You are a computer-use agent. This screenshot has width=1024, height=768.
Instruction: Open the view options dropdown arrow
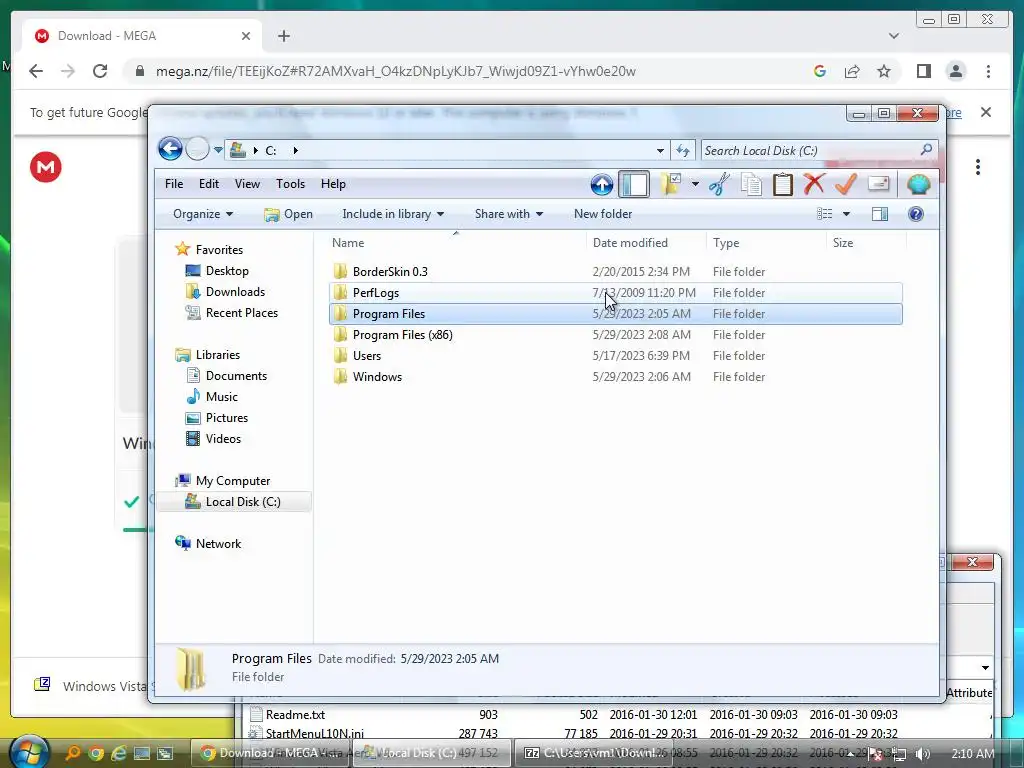coord(846,214)
